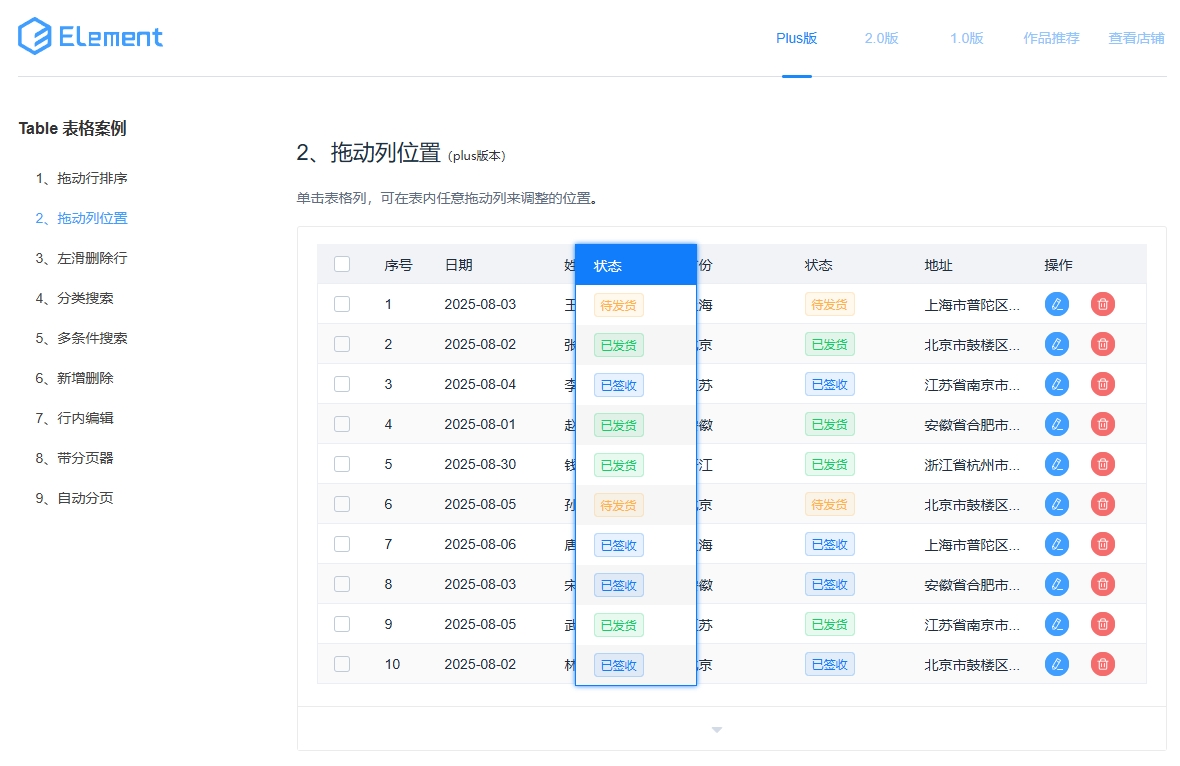Open the 2.0版 tab

tap(881, 38)
